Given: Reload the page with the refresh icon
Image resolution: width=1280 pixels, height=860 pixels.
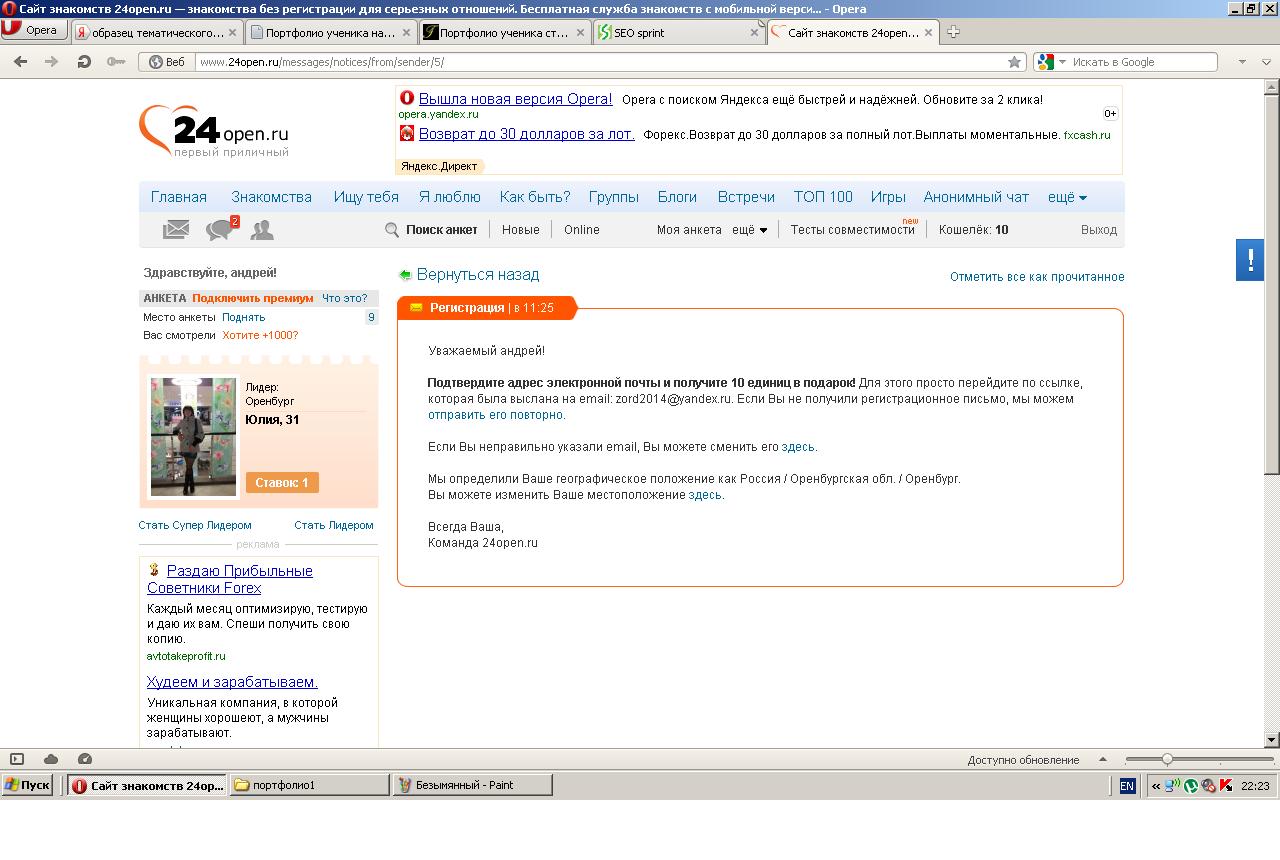Looking at the screenshot, I should 84,62.
